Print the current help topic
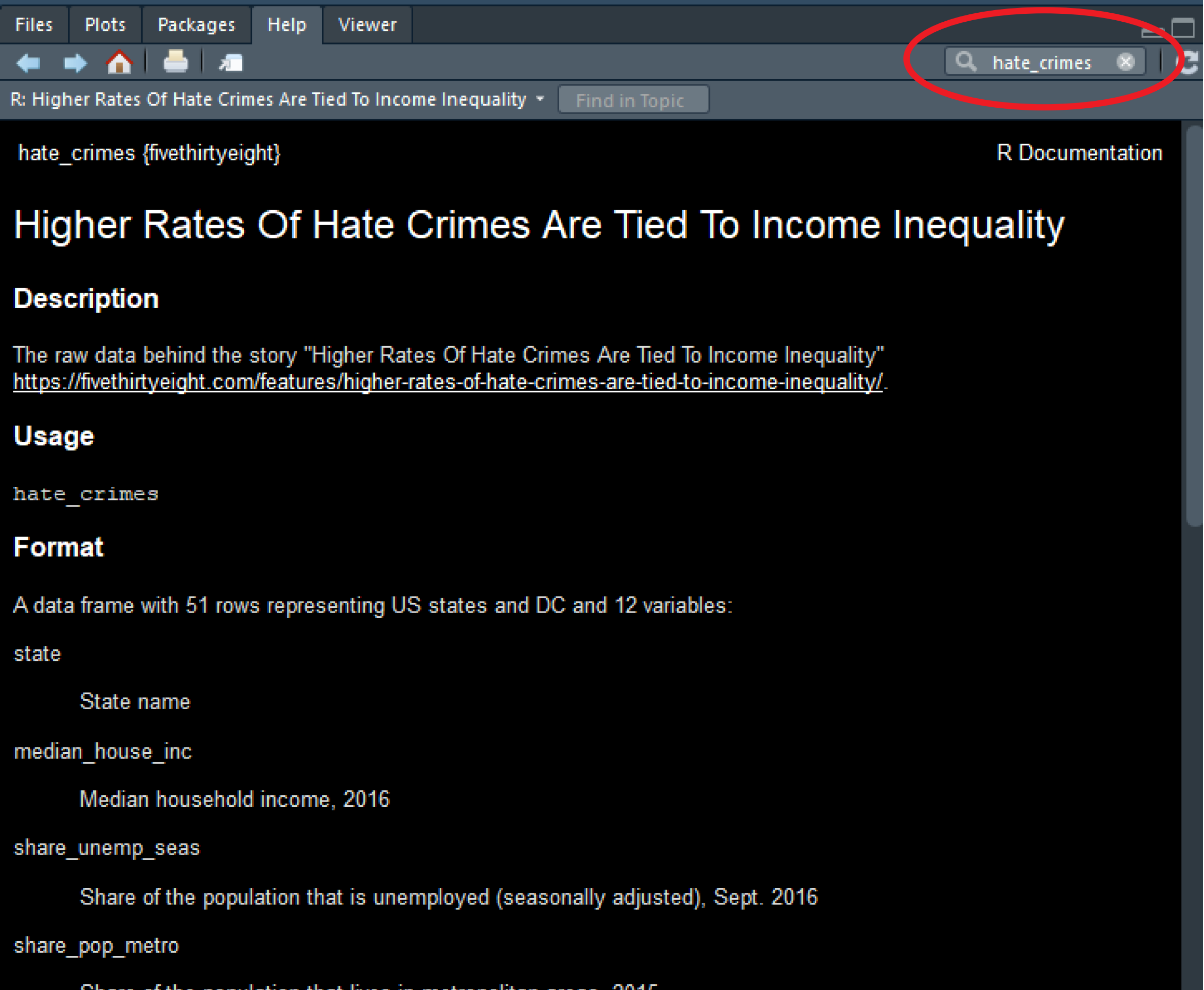Image resolution: width=1204 pixels, height=990 pixels. [x=175, y=62]
